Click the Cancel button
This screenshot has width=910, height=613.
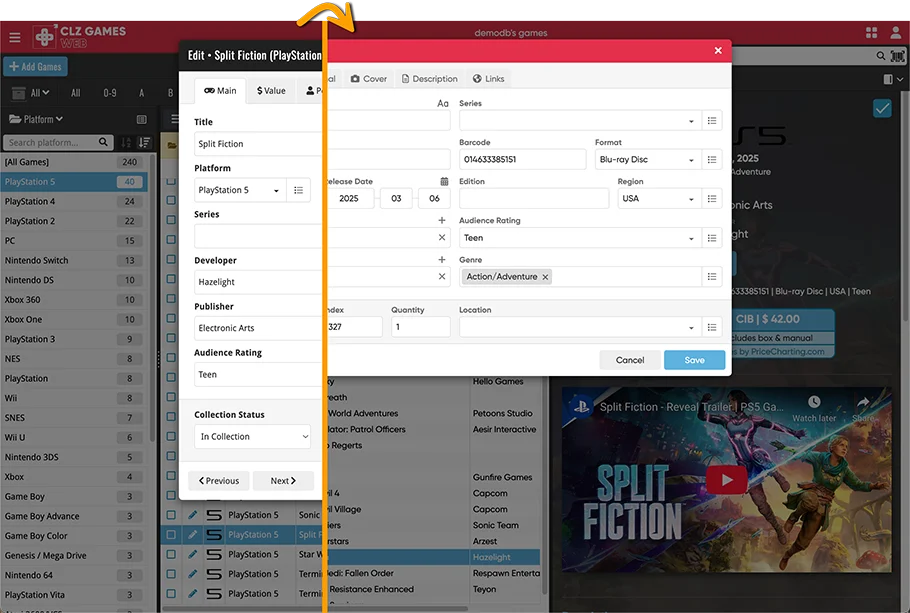[630, 360]
